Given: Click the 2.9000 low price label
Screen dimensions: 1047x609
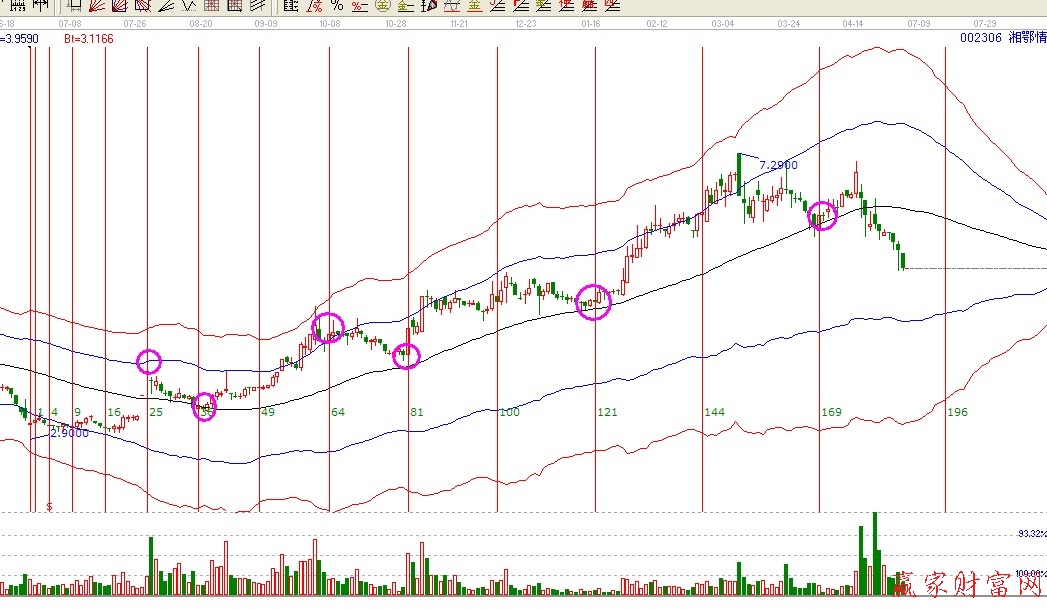Looking at the screenshot, I should pyautogui.click(x=69, y=433).
